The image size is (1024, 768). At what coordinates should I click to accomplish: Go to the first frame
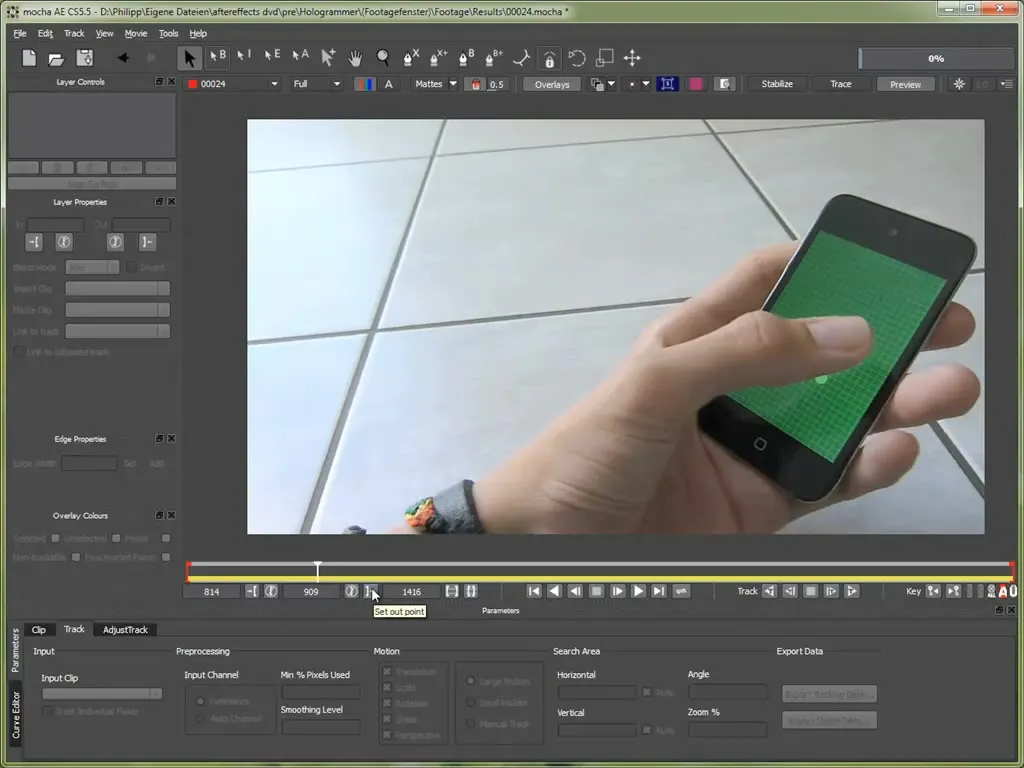tap(534, 591)
